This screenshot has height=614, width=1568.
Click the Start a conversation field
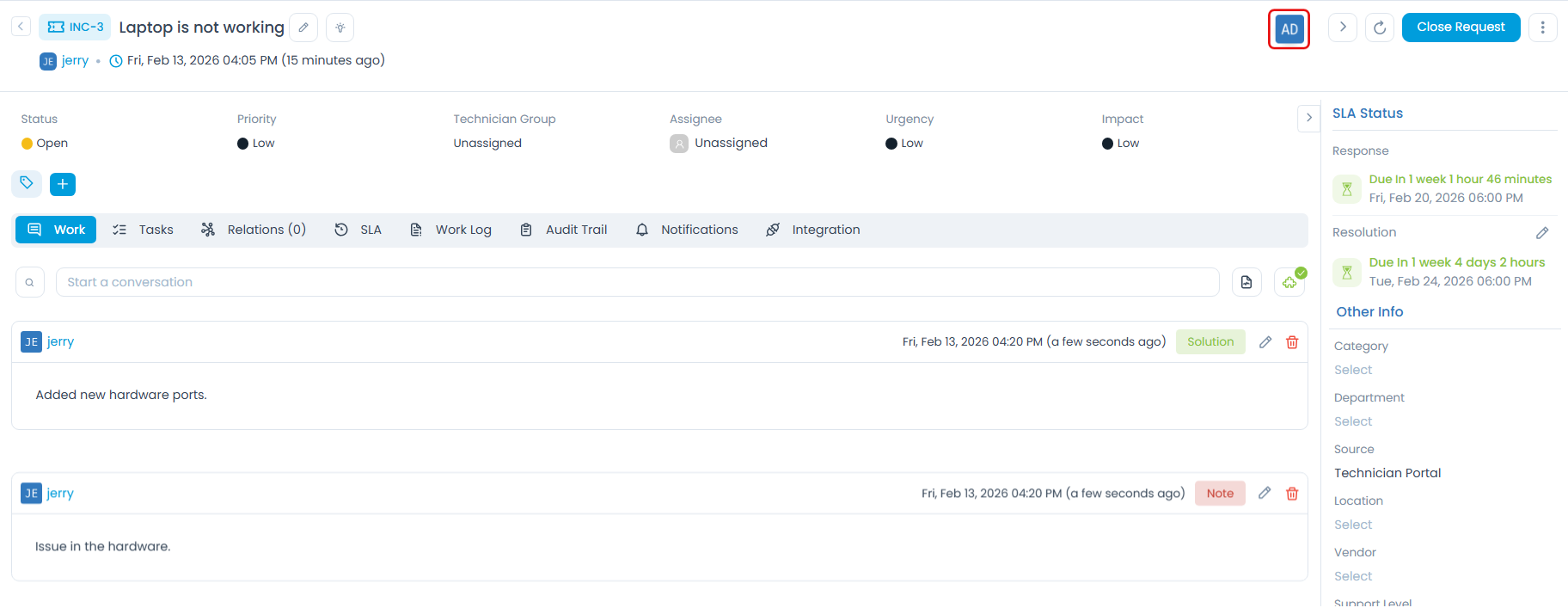click(x=637, y=282)
